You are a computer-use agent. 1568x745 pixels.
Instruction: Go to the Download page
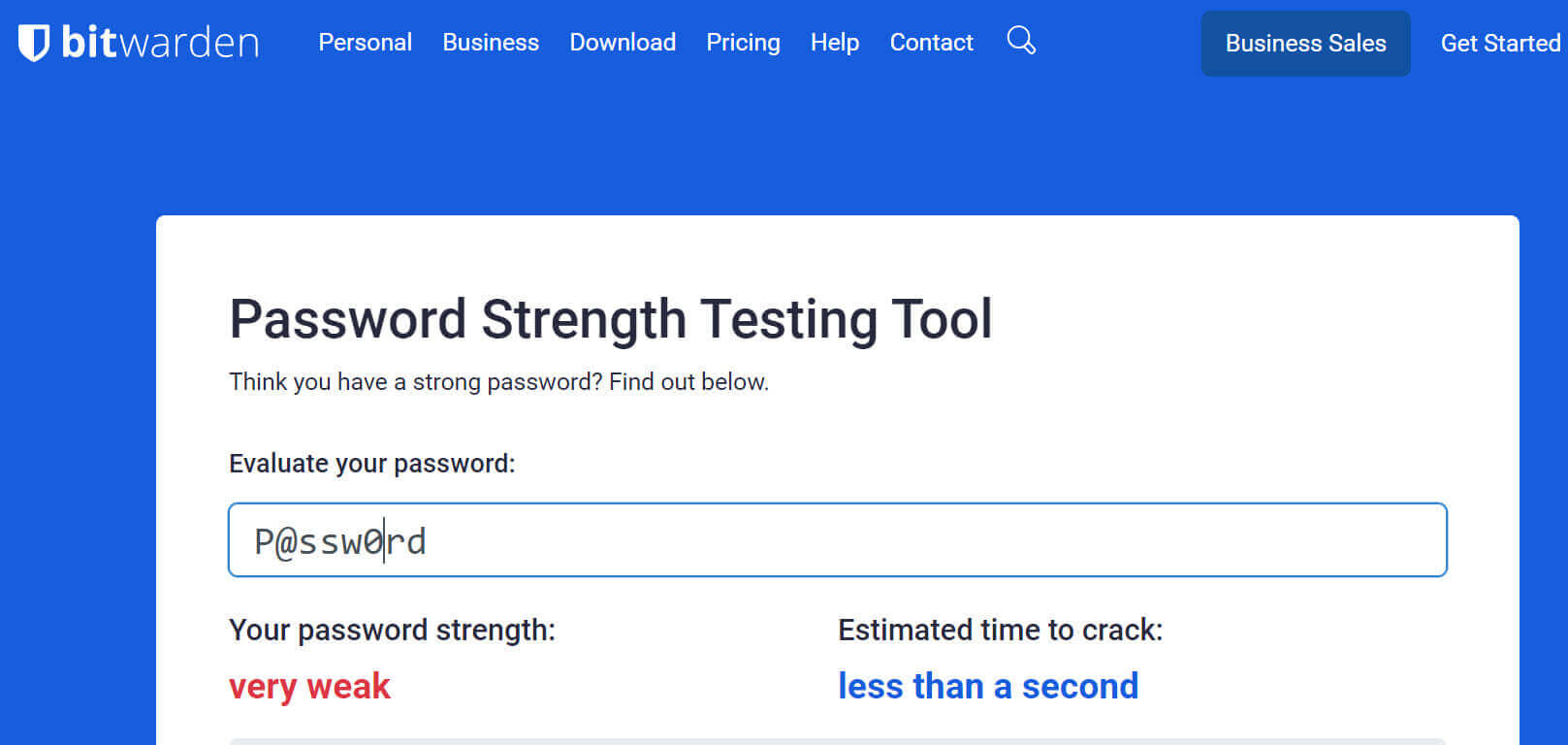[x=623, y=43]
